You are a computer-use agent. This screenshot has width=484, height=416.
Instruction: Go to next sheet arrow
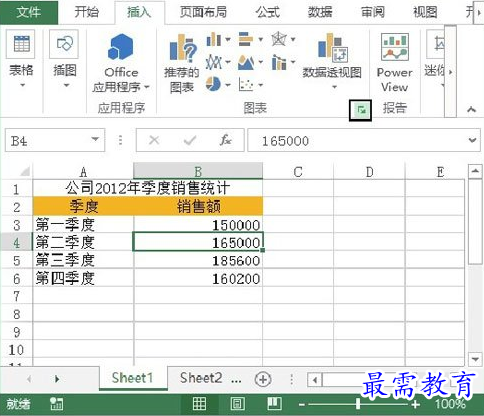(57, 379)
